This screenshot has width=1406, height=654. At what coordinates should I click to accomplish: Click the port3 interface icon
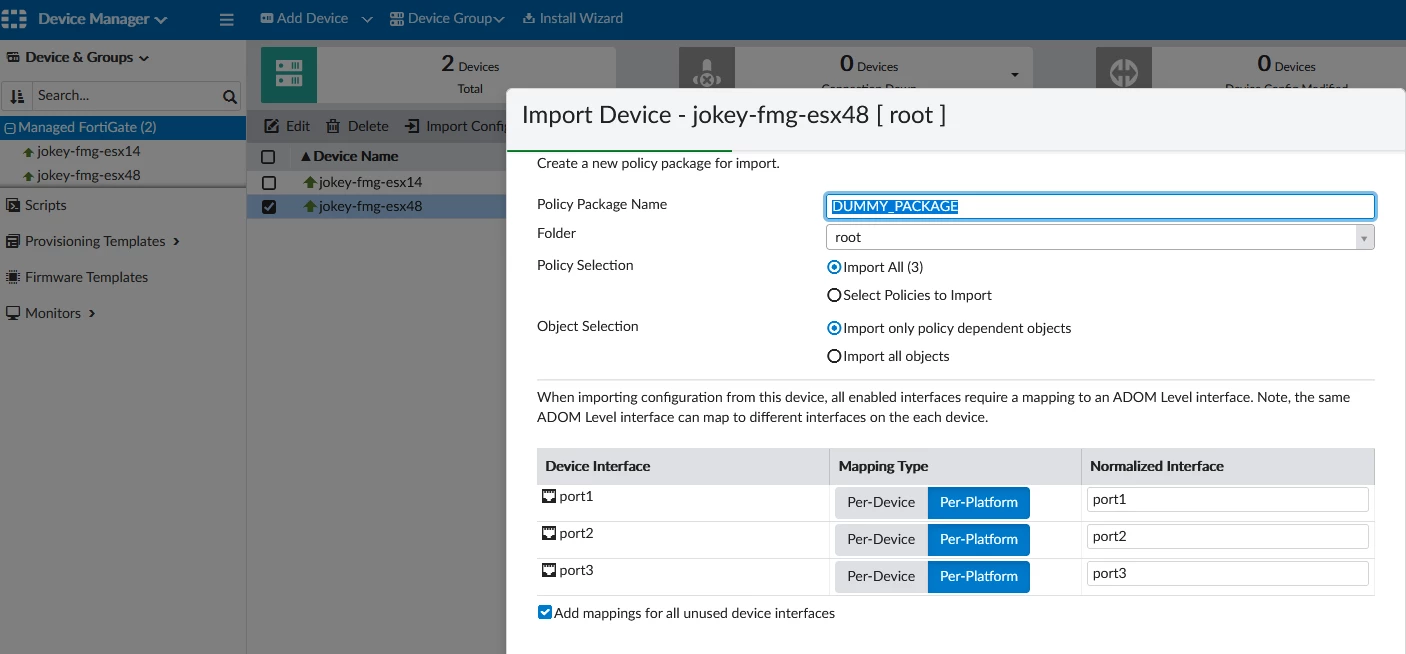(548, 570)
